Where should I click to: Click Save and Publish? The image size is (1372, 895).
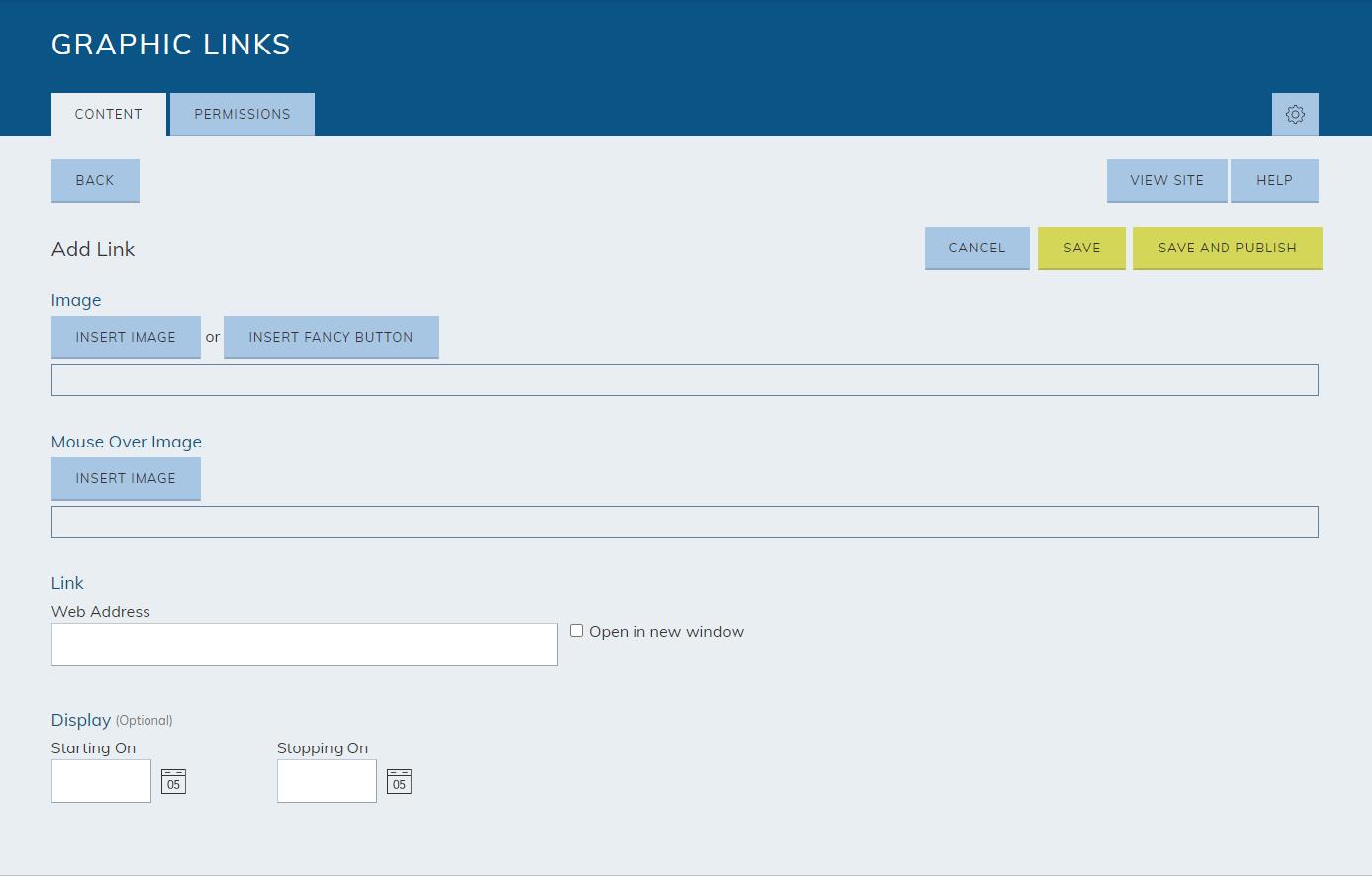[x=1227, y=249]
